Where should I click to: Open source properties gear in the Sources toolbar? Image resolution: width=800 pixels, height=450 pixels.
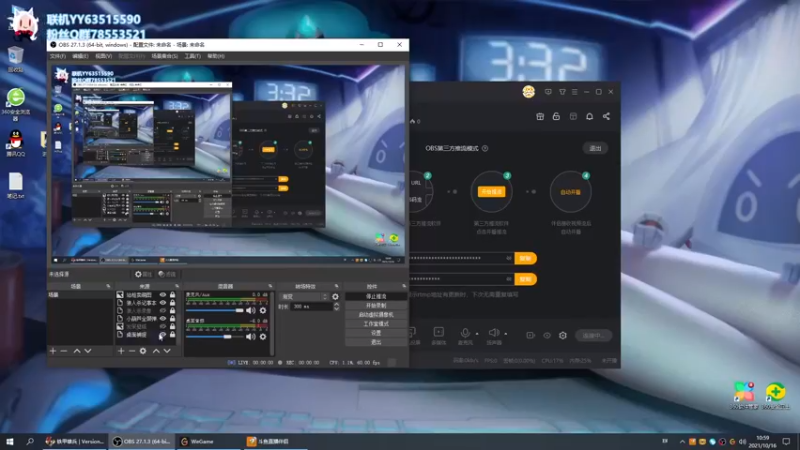tap(143, 351)
